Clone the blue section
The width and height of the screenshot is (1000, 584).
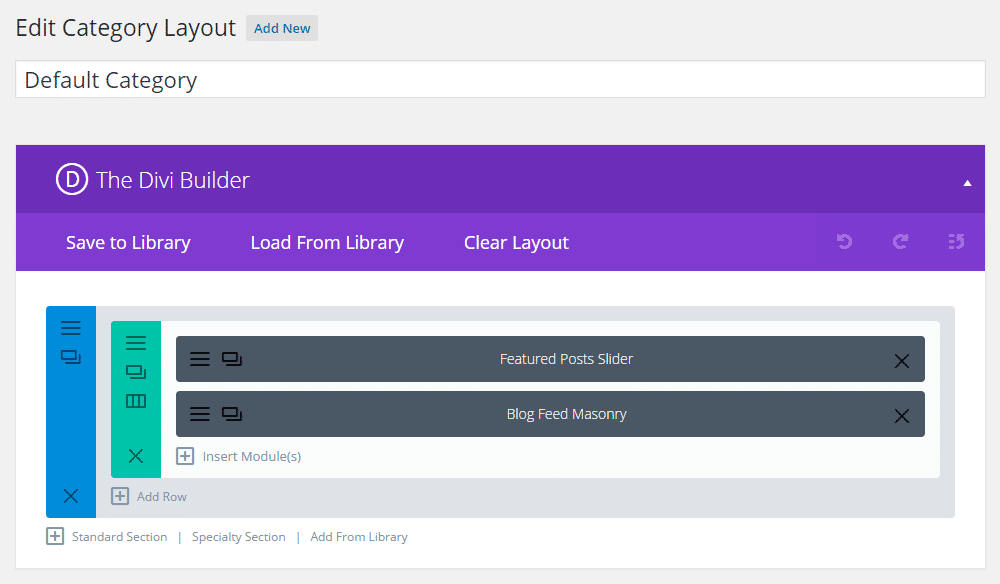click(x=71, y=357)
